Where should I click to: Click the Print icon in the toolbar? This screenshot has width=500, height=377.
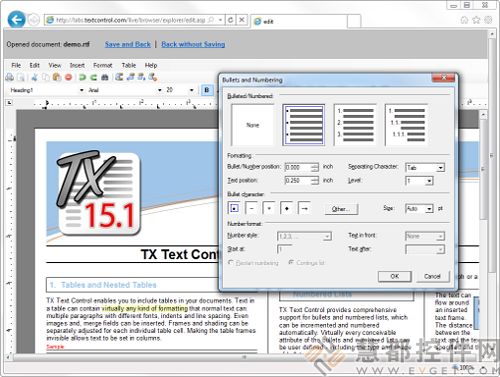coord(10,77)
